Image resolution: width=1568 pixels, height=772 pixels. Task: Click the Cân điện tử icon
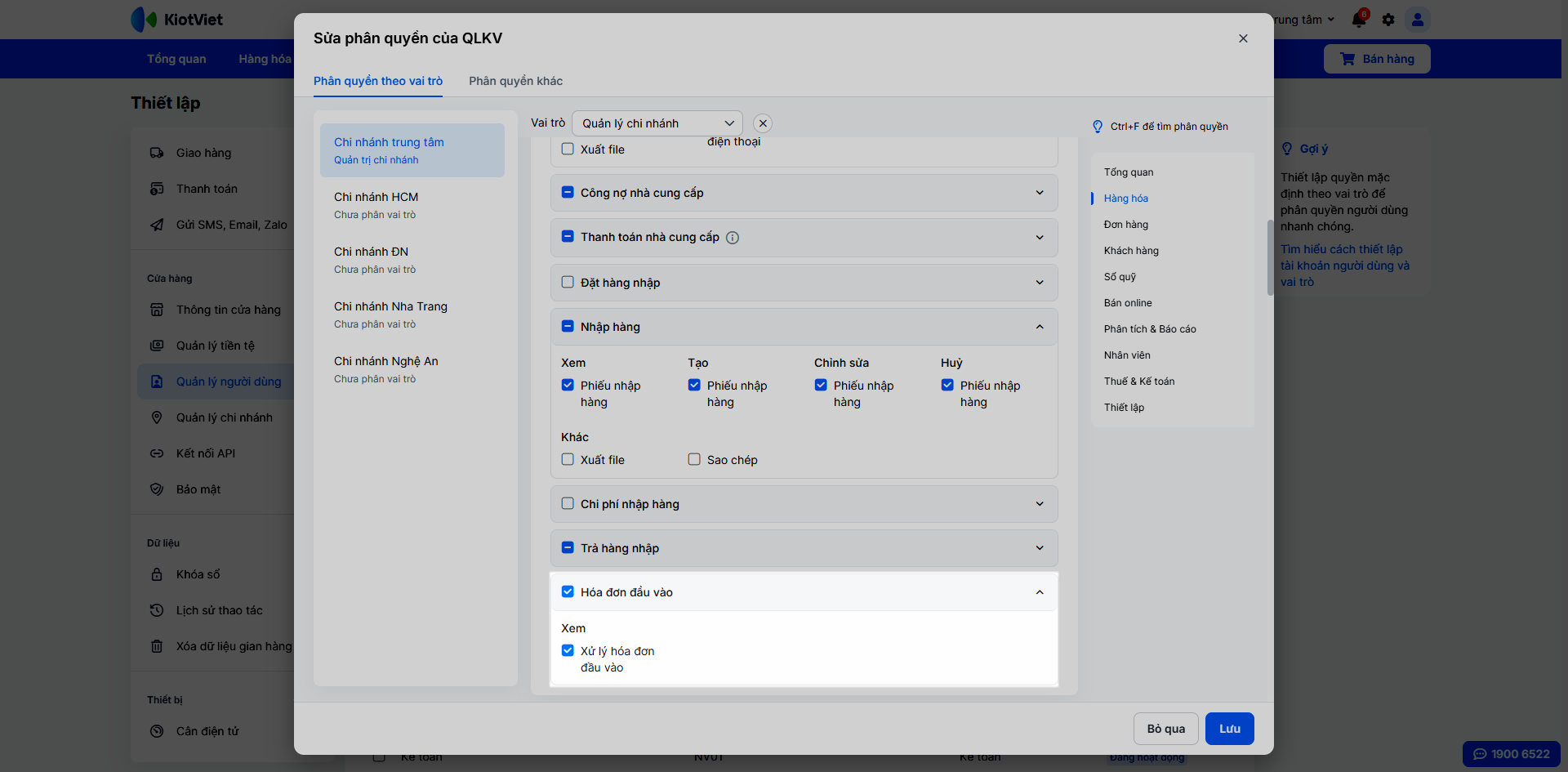tap(157, 731)
